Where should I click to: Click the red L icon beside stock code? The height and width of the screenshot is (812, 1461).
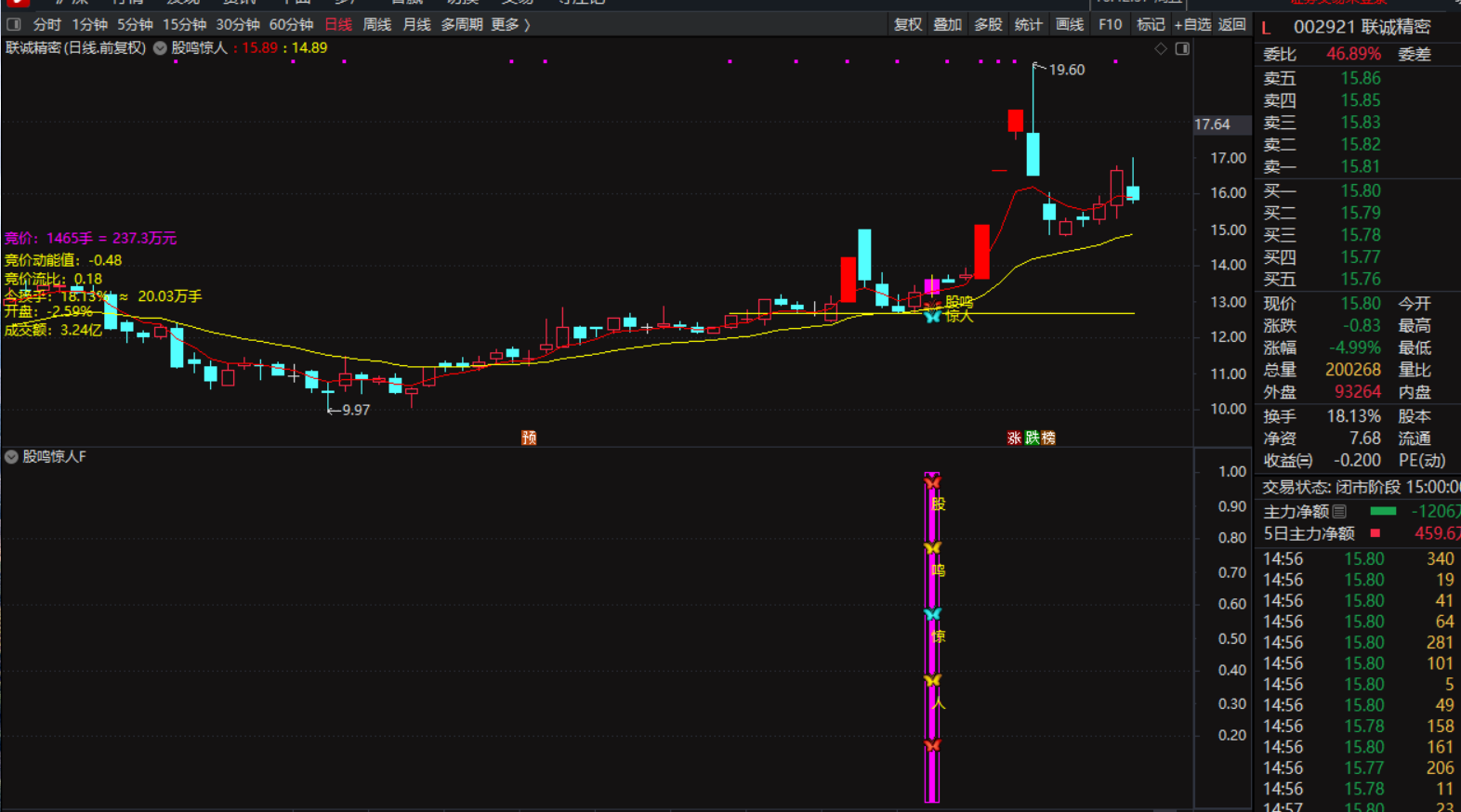click(x=1266, y=28)
